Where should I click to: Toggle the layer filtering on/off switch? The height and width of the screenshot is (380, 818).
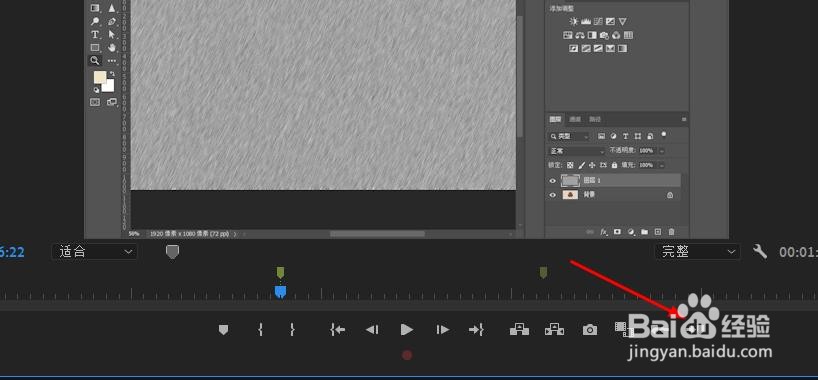click(664, 134)
